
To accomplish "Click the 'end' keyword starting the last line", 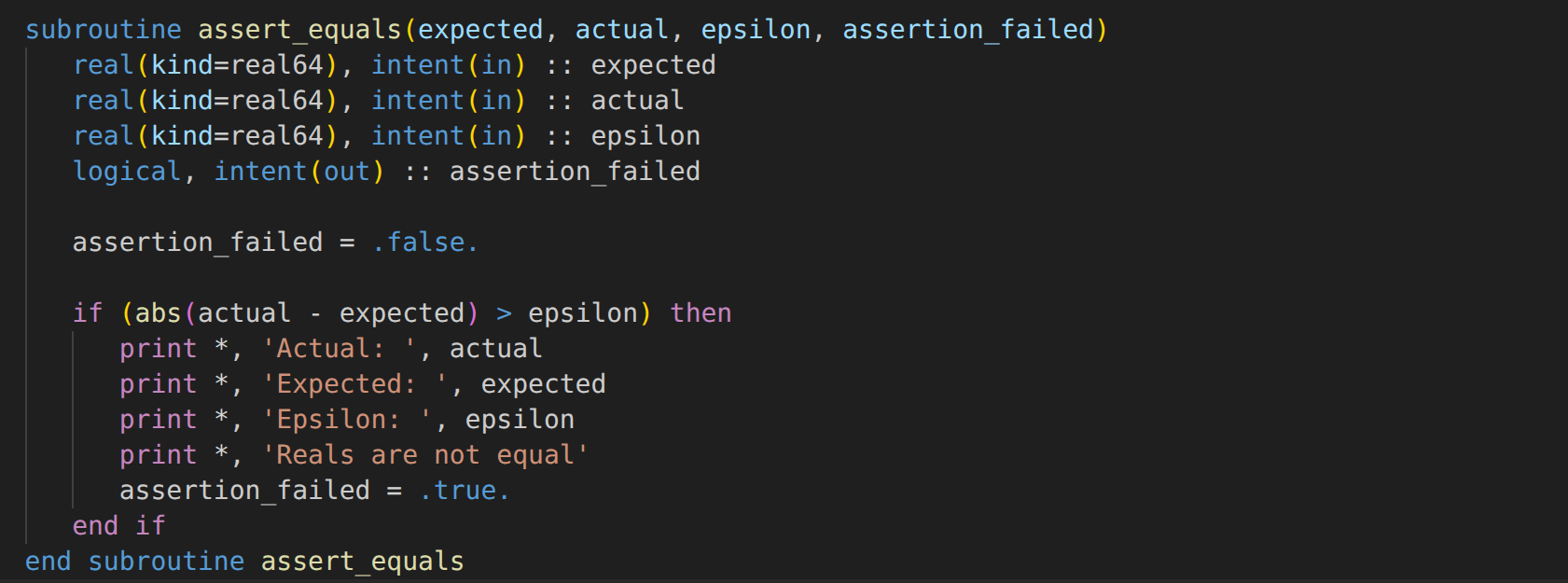I will 49,562.
